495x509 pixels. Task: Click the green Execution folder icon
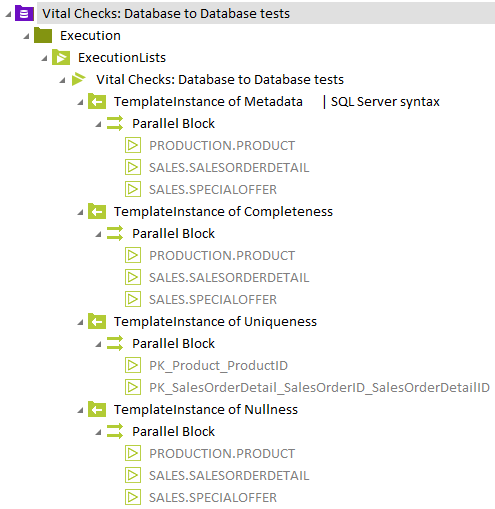click(x=43, y=35)
